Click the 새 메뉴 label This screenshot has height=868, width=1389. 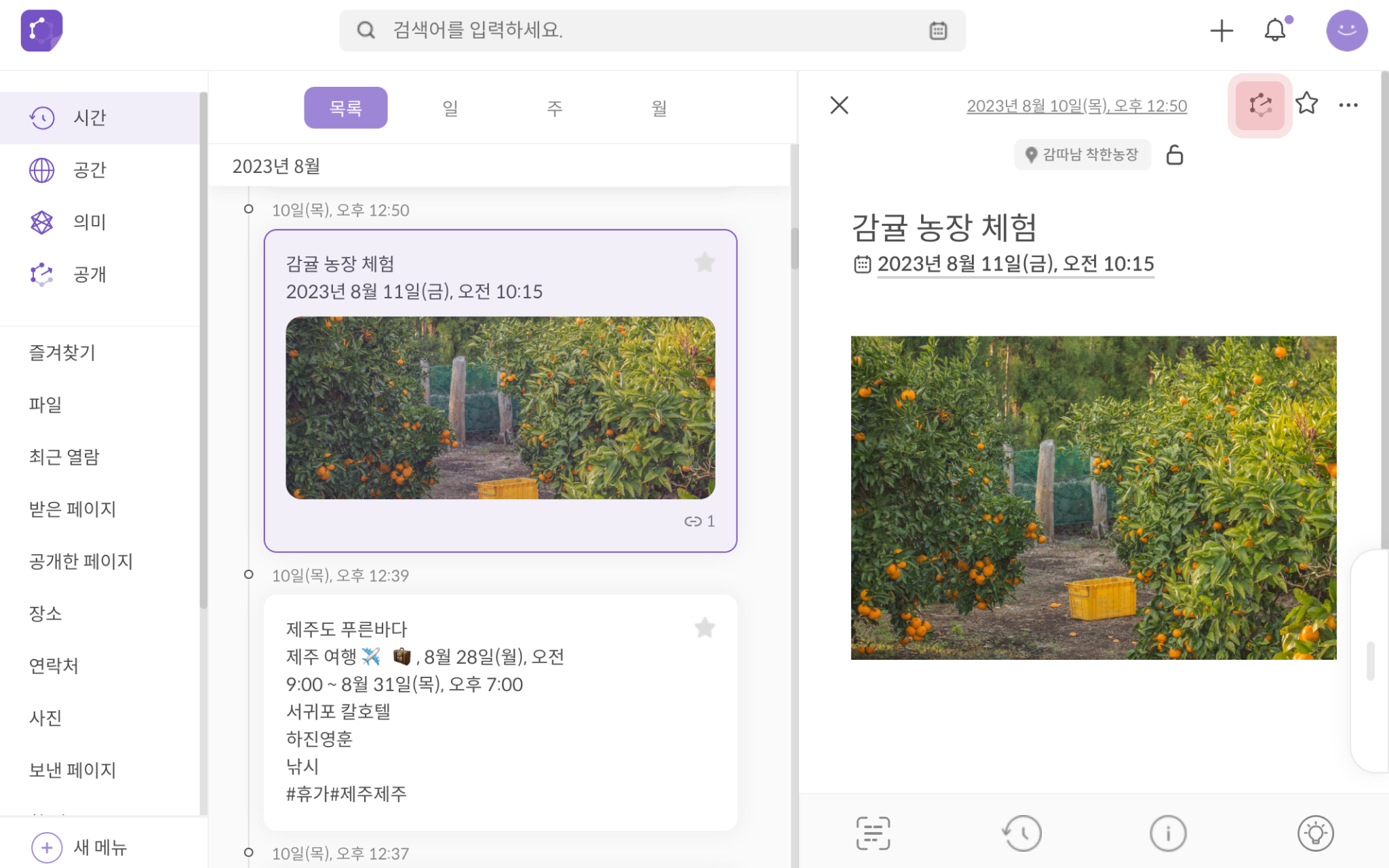tap(100, 847)
